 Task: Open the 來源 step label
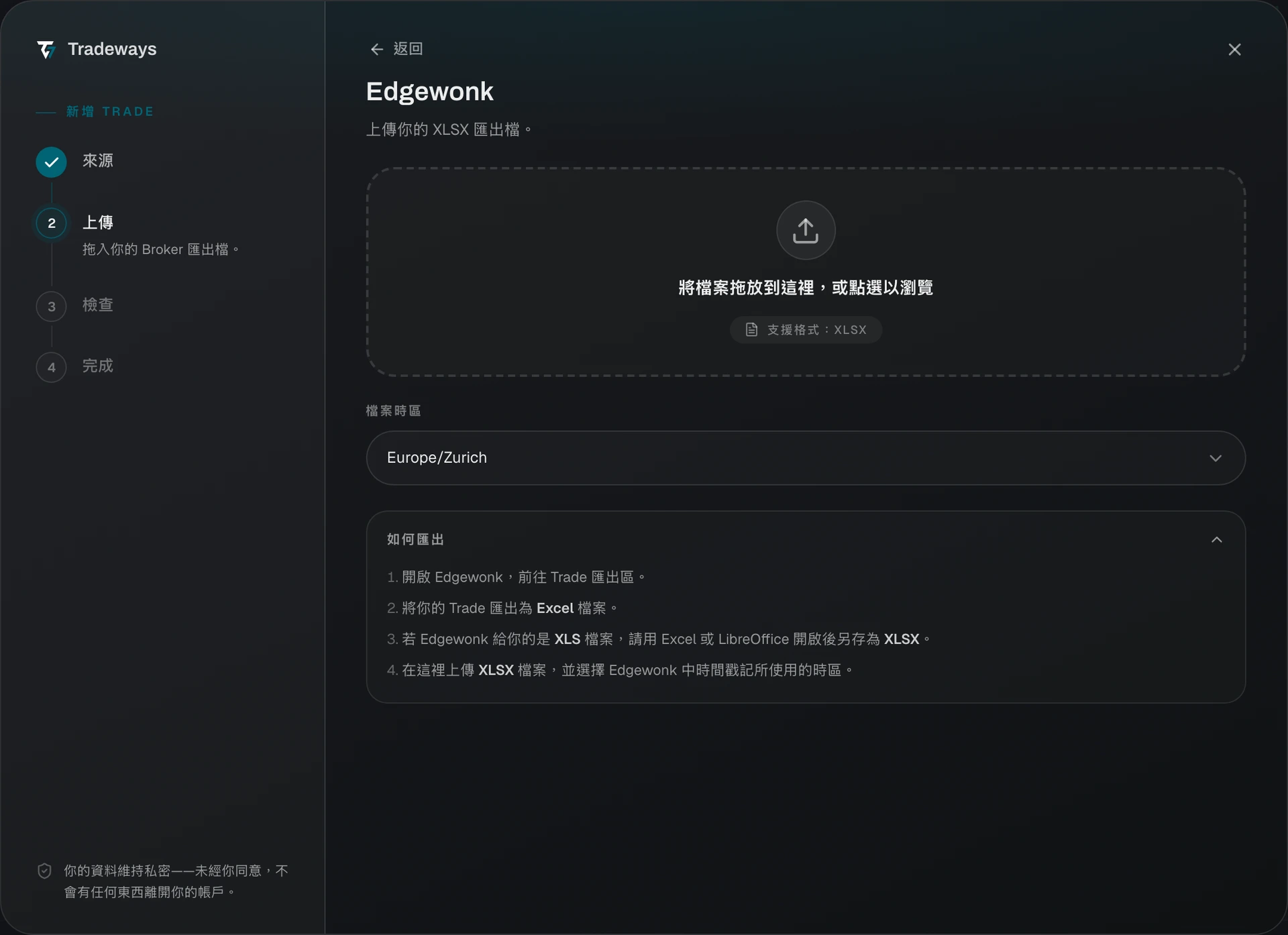pos(98,160)
